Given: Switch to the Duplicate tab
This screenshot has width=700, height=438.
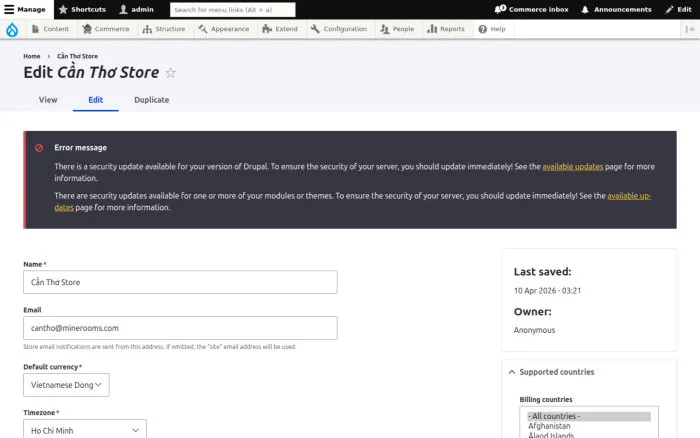Looking at the screenshot, I should point(152,100).
